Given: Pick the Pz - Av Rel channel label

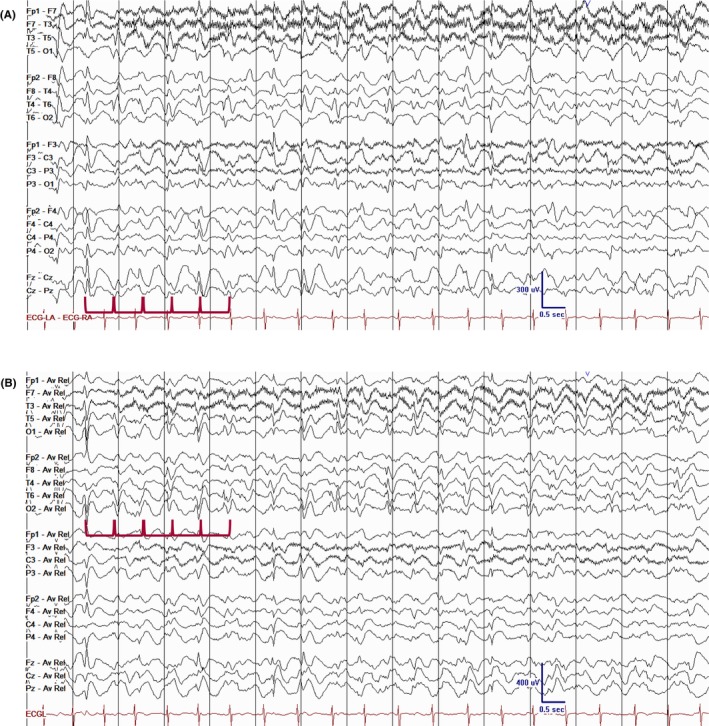Looking at the screenshot, I should pos(46,688).
